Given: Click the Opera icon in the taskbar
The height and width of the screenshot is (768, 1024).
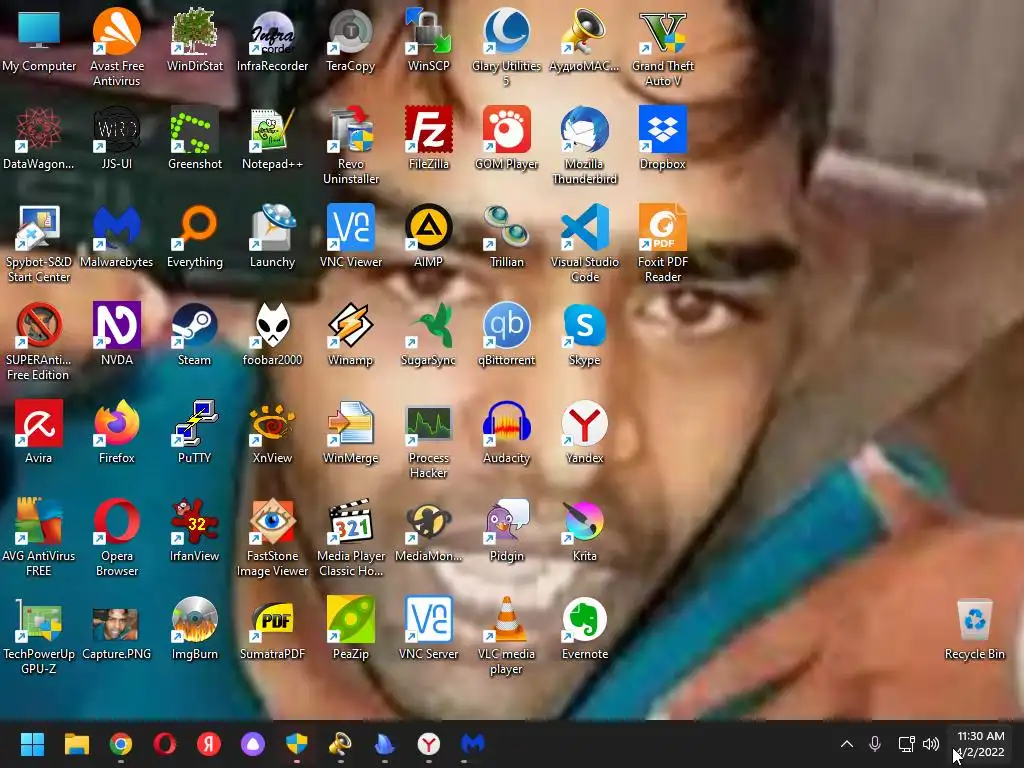Looking at the screenshot, I should [x=165, y=743].
